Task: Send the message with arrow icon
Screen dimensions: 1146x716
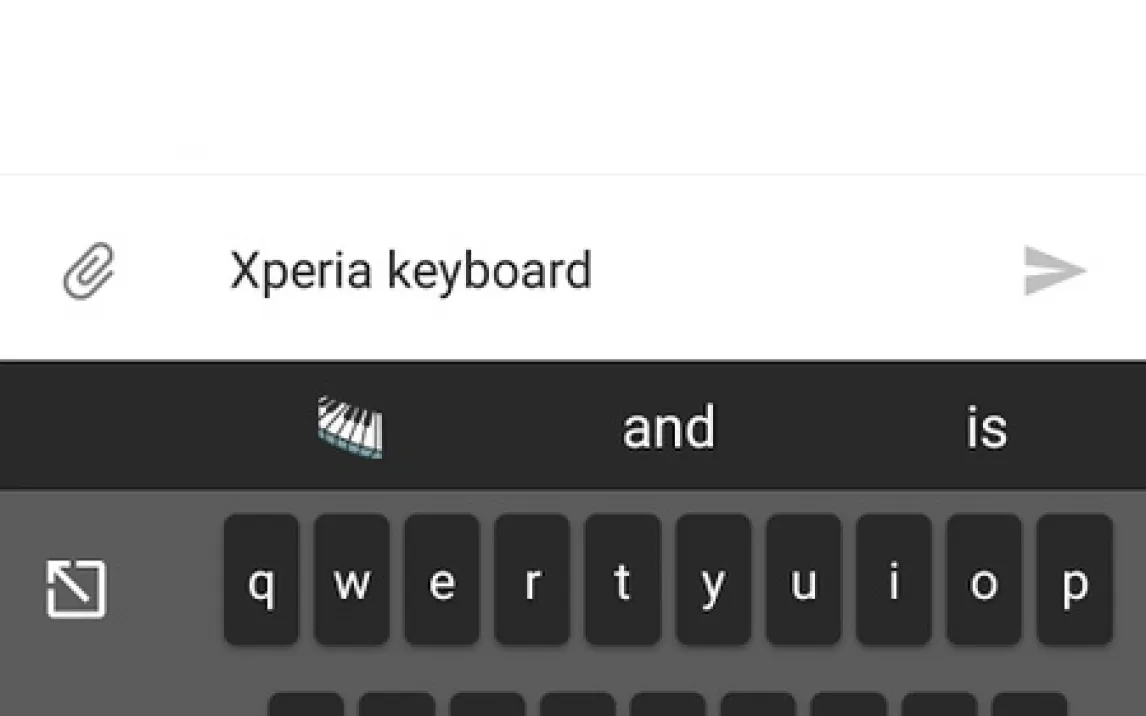Action: [1055, 271]
